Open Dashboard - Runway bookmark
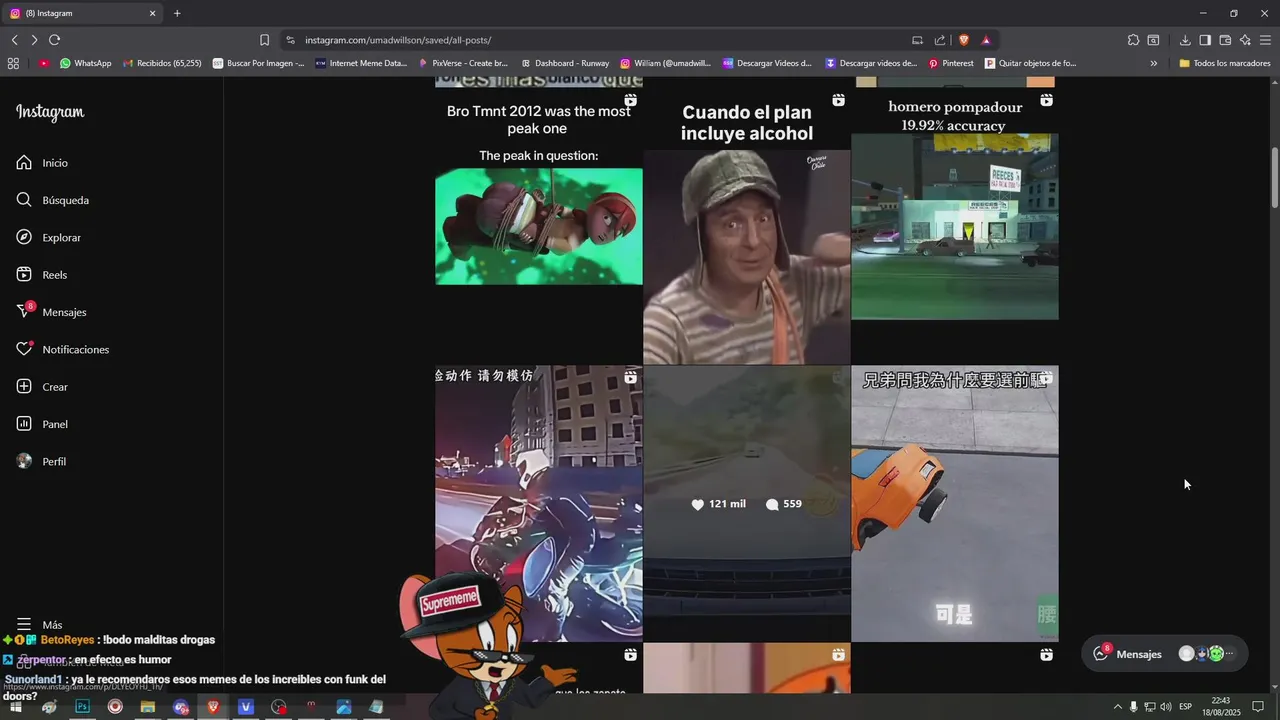 coord(565,63)
